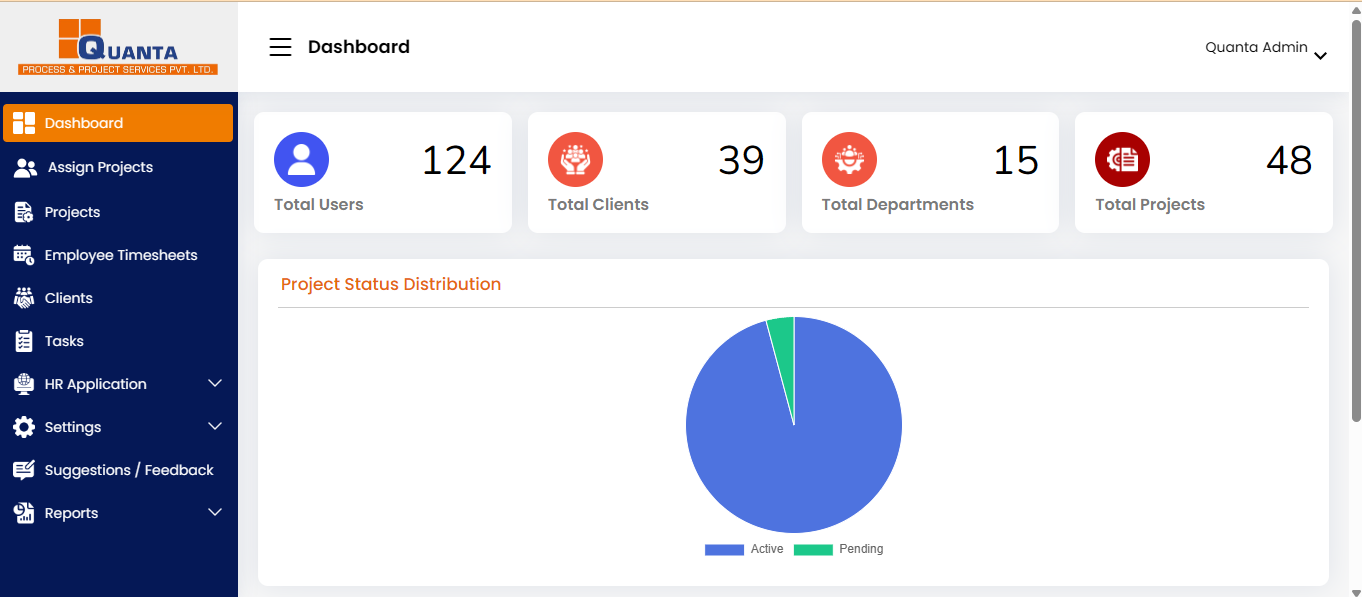Toggle the hamburger menu icon
The height and width of the screenshot is (597, 1362).
click(281, 47)
